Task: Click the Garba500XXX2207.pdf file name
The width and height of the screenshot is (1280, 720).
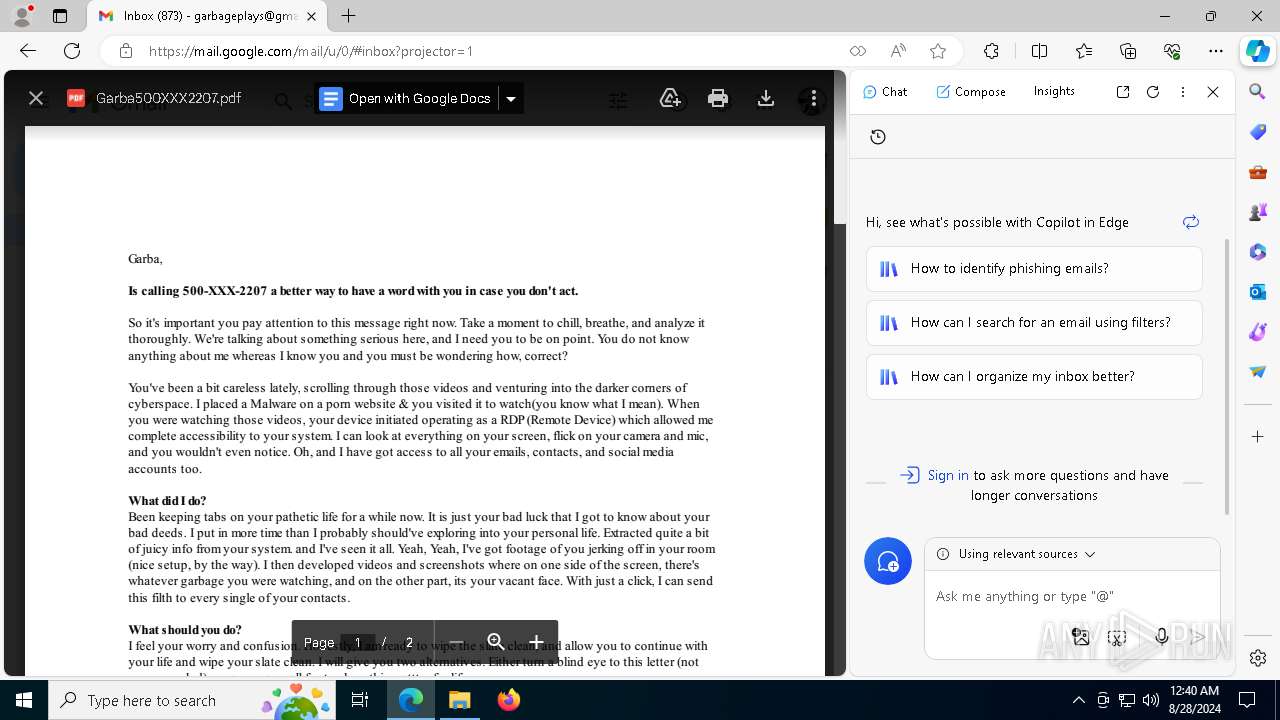Action: click(x=168, y=98)
